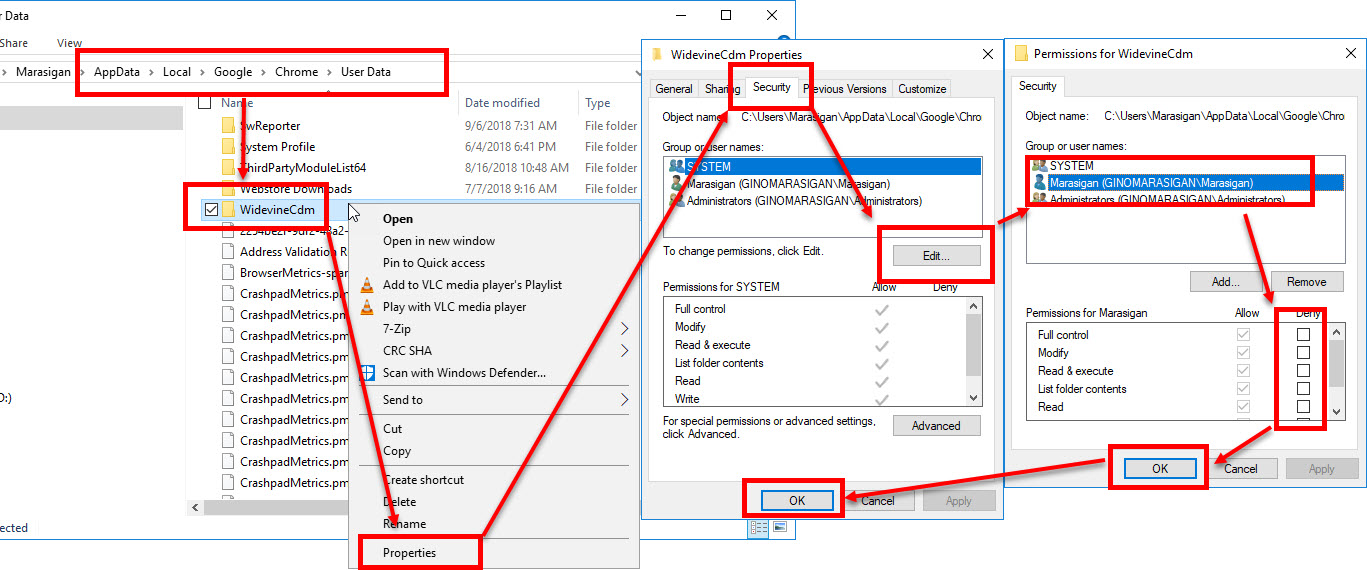Open chevron dropdown between Local and Google
Viewport: 1367px width, 570px height.
tap(202, 72)
